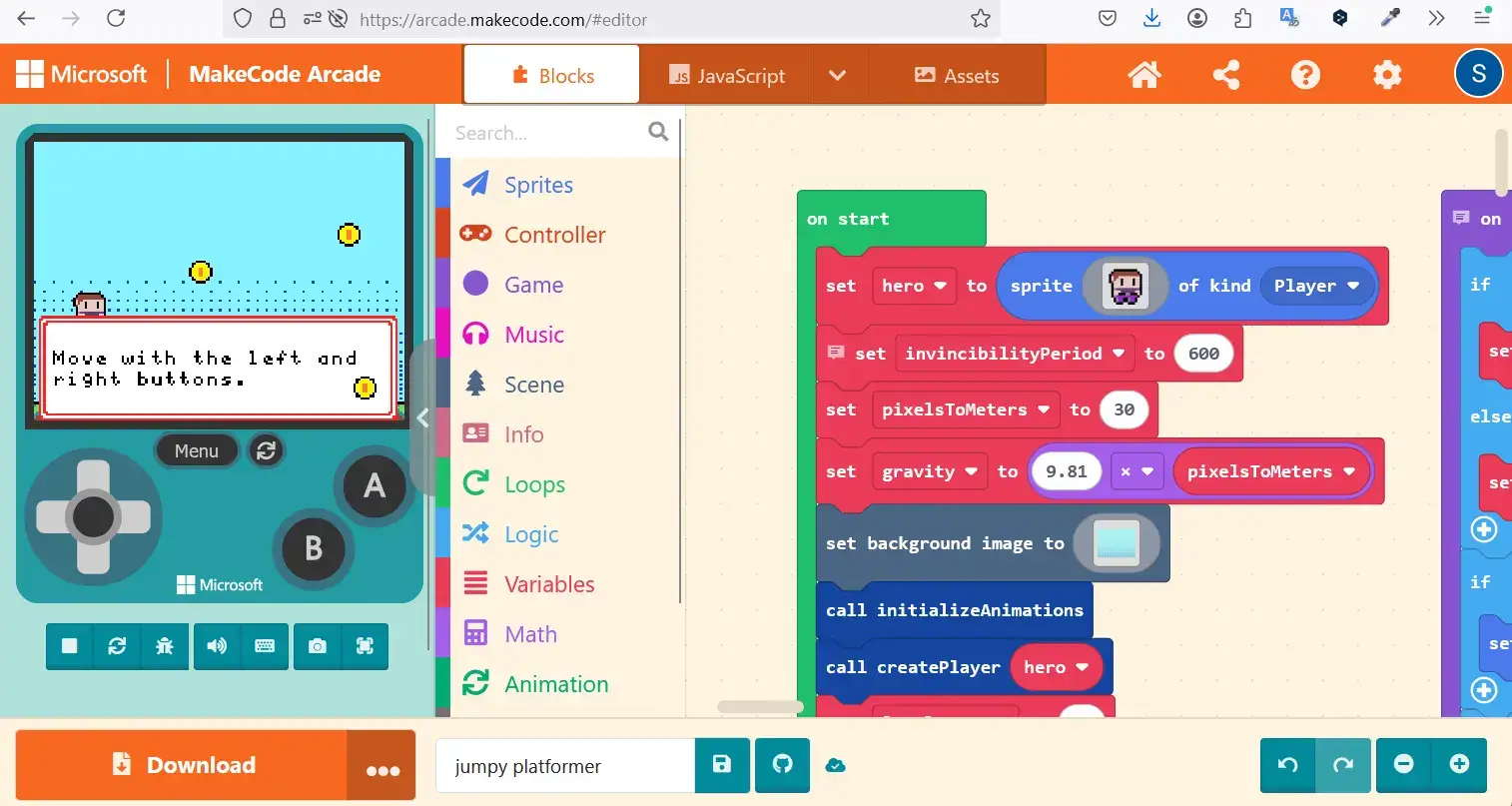The width and height of the screenshot is (1512, 806).
Task: Take a simulator screenshot
Action: [x=318, y=646]
